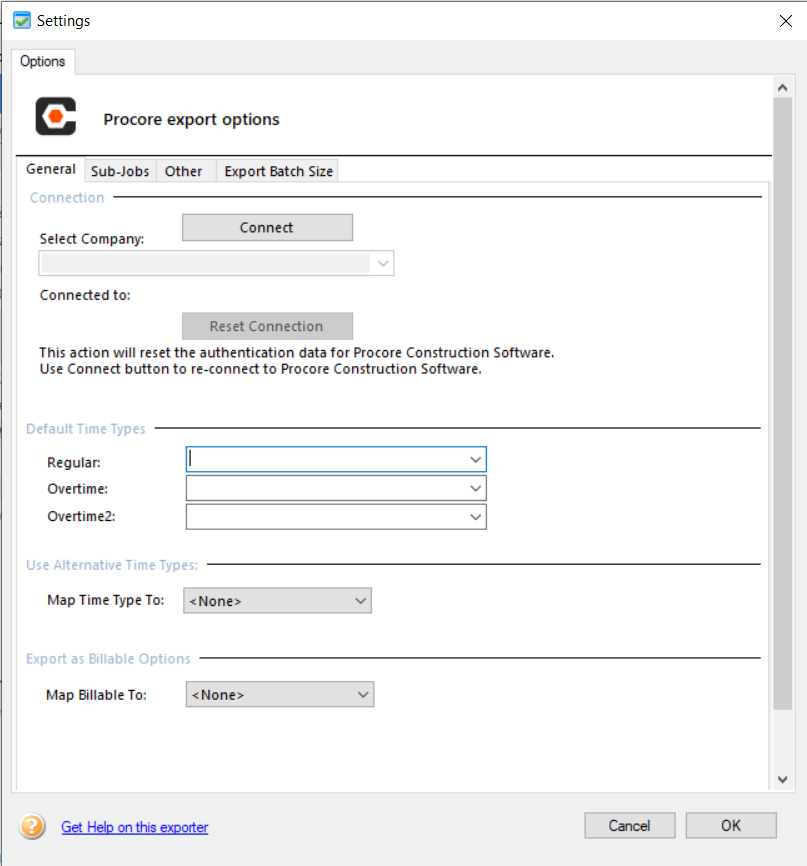
Task: Click the scrollbar up arrow
Action: 782,88
